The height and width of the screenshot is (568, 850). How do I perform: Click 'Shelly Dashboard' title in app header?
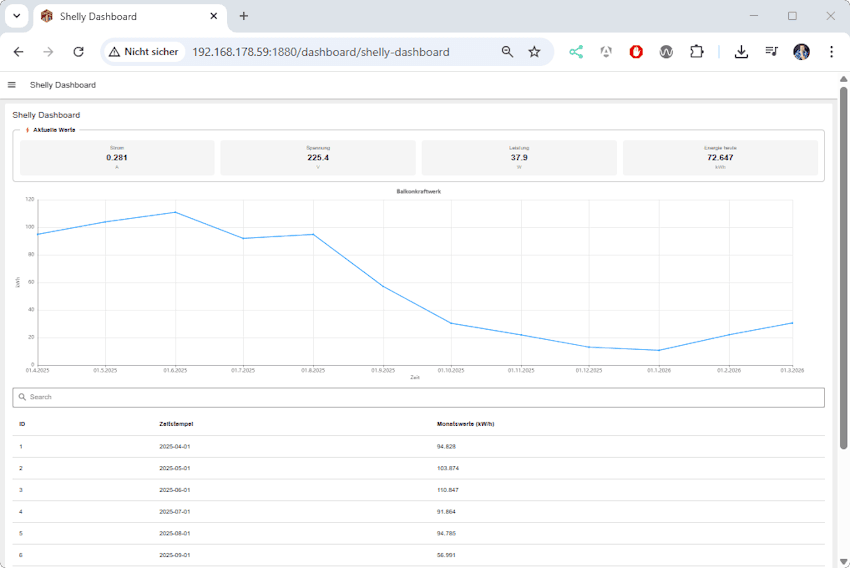click(63, 85)
